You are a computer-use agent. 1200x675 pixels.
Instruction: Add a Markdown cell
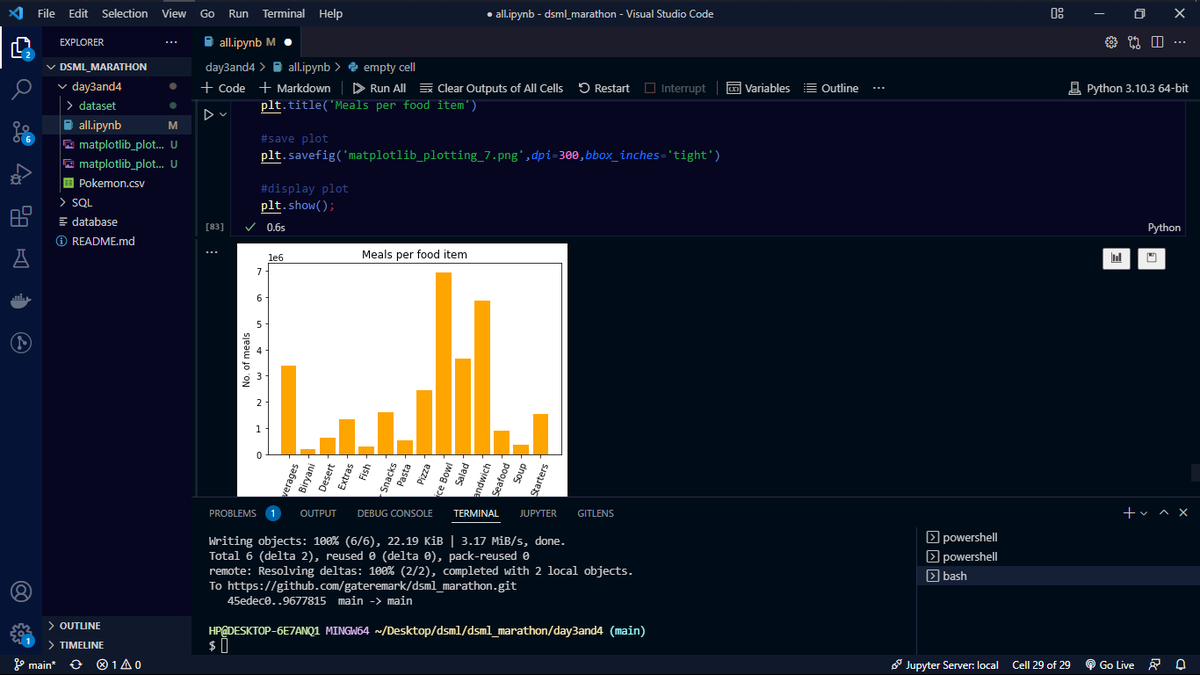(295, 88)
